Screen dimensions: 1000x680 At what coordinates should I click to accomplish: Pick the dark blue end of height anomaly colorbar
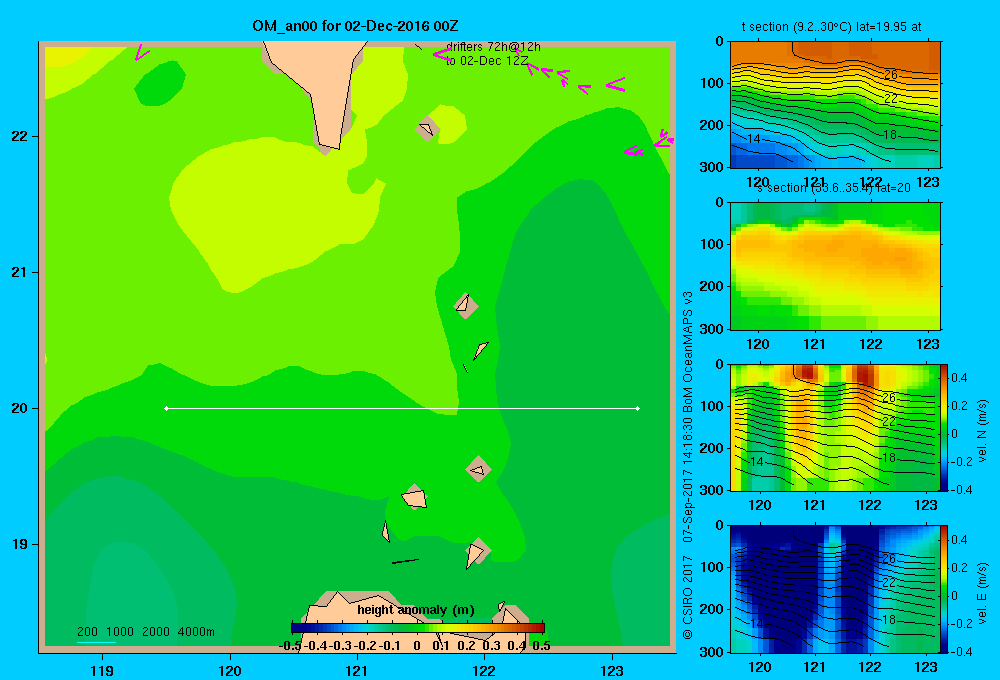tap(297, 628)
